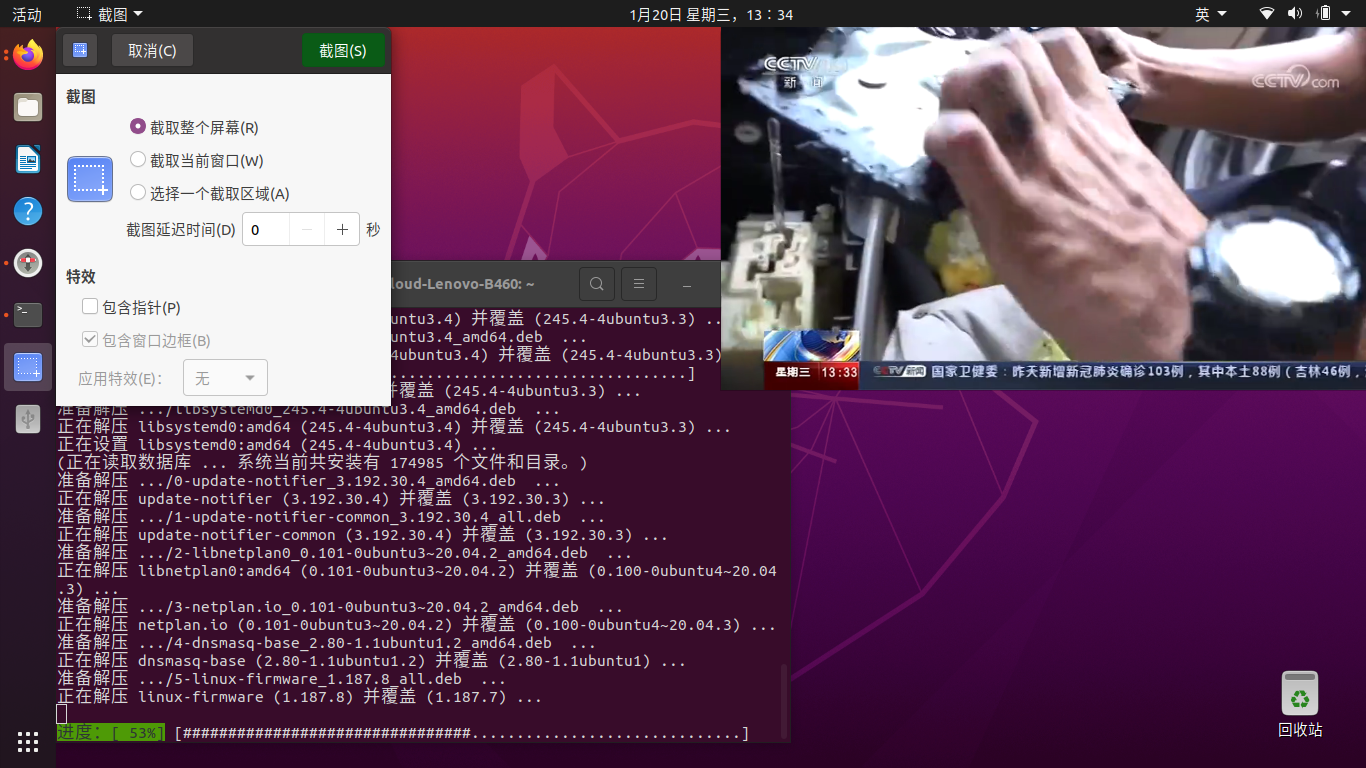Open the 截图 app menu in top bar
Image resolution: width=1366 pixels, height=768 pixels.
click(x=109, y=14)
